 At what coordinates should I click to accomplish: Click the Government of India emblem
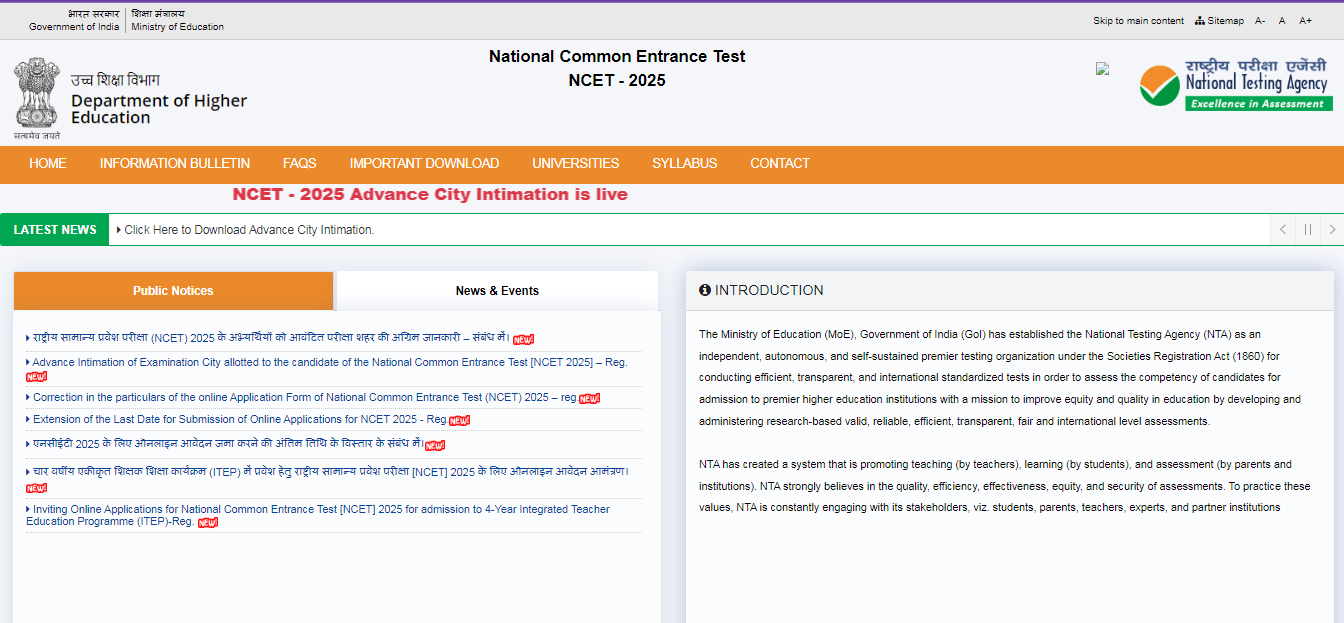tap(37, 93)
